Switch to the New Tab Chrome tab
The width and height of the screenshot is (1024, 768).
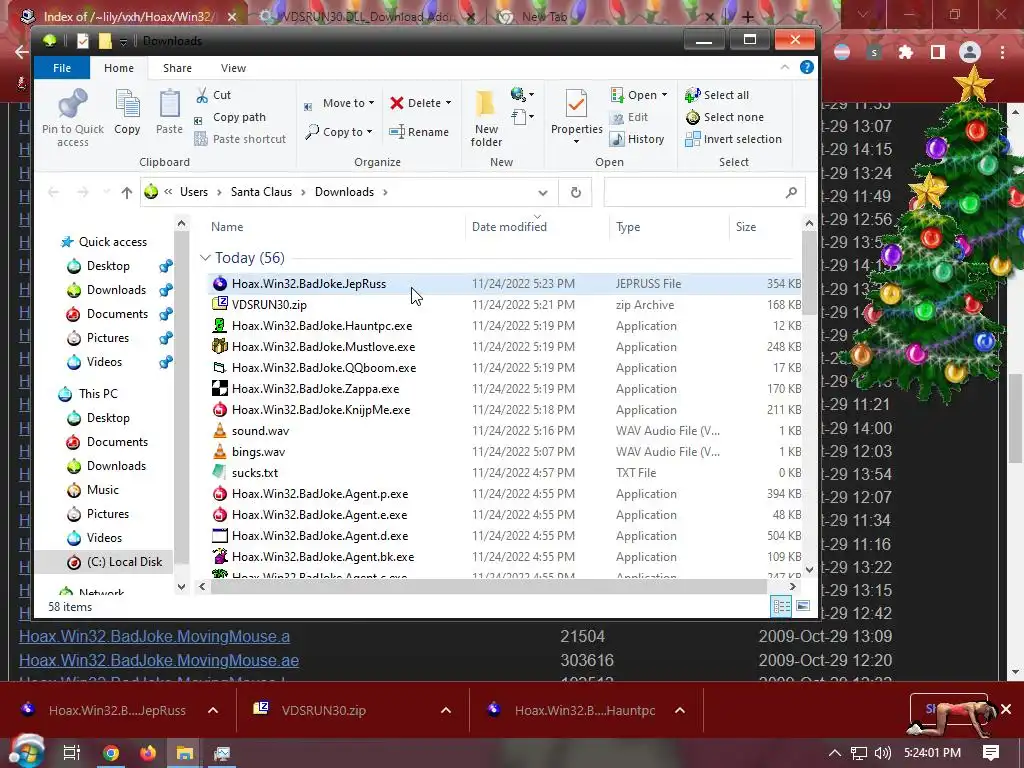point(545,16)
